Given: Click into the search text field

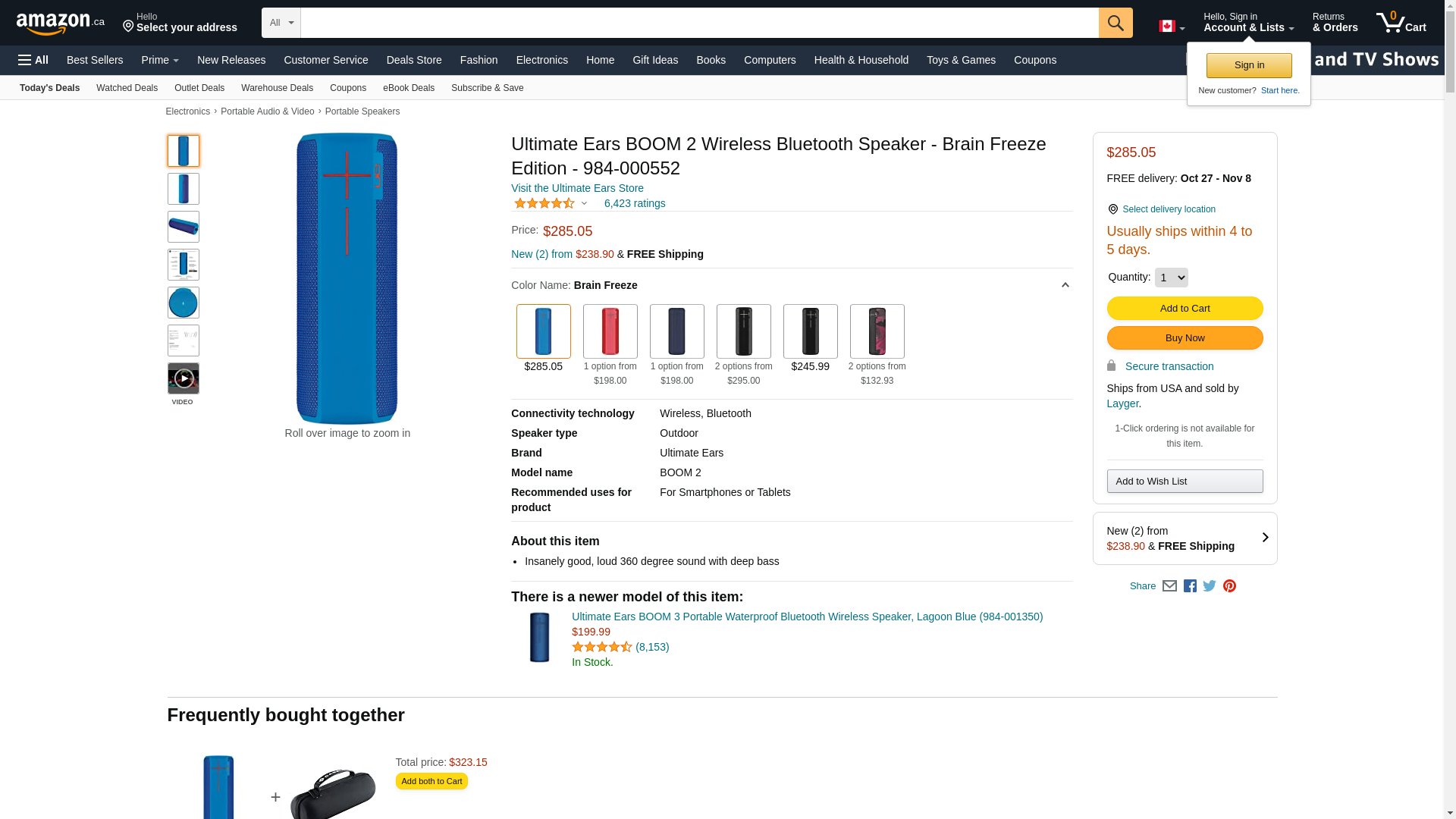Looking at the screenshot, I should click(x=699, y=23).
